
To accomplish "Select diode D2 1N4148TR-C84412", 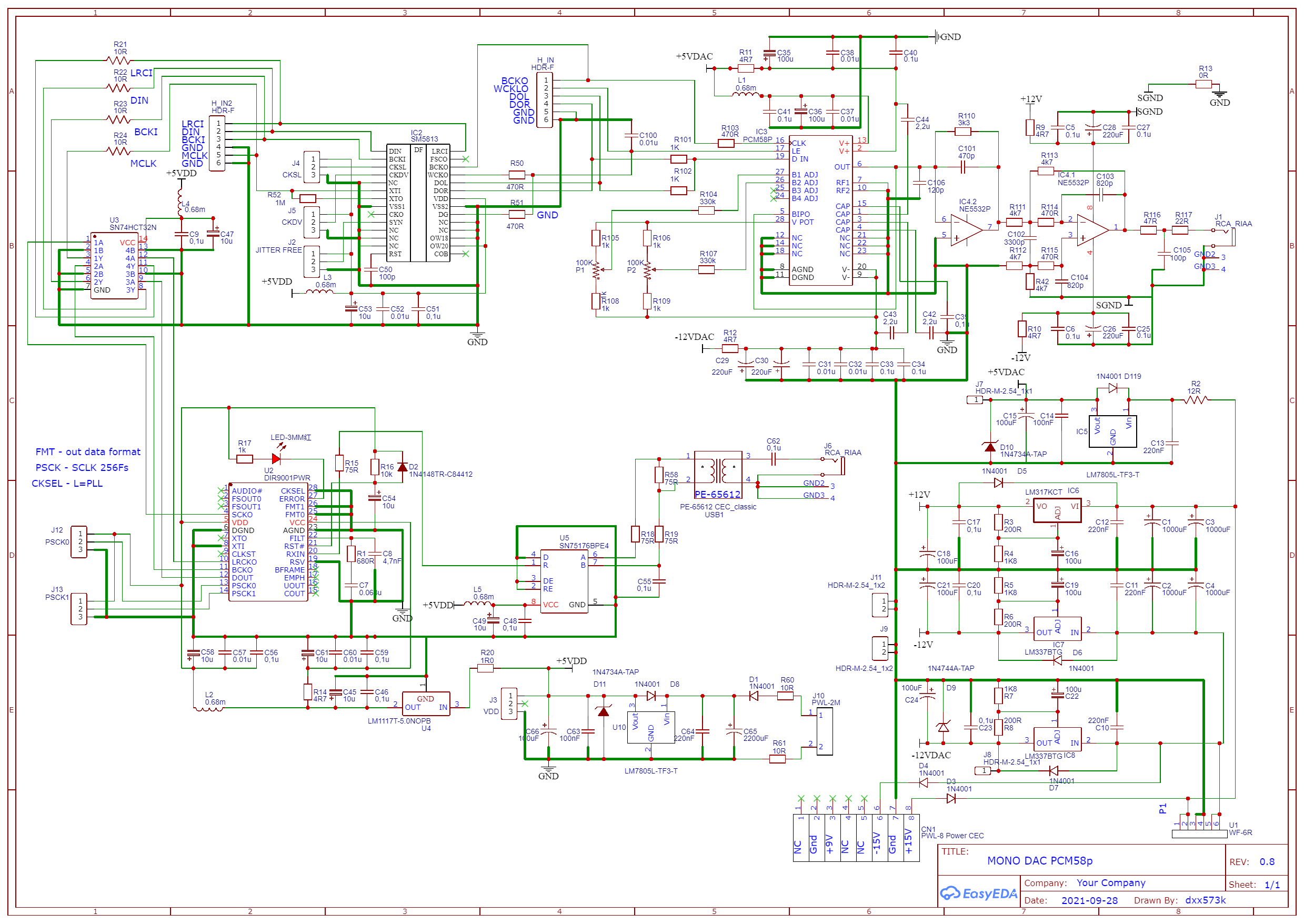I will coord(402,468).
